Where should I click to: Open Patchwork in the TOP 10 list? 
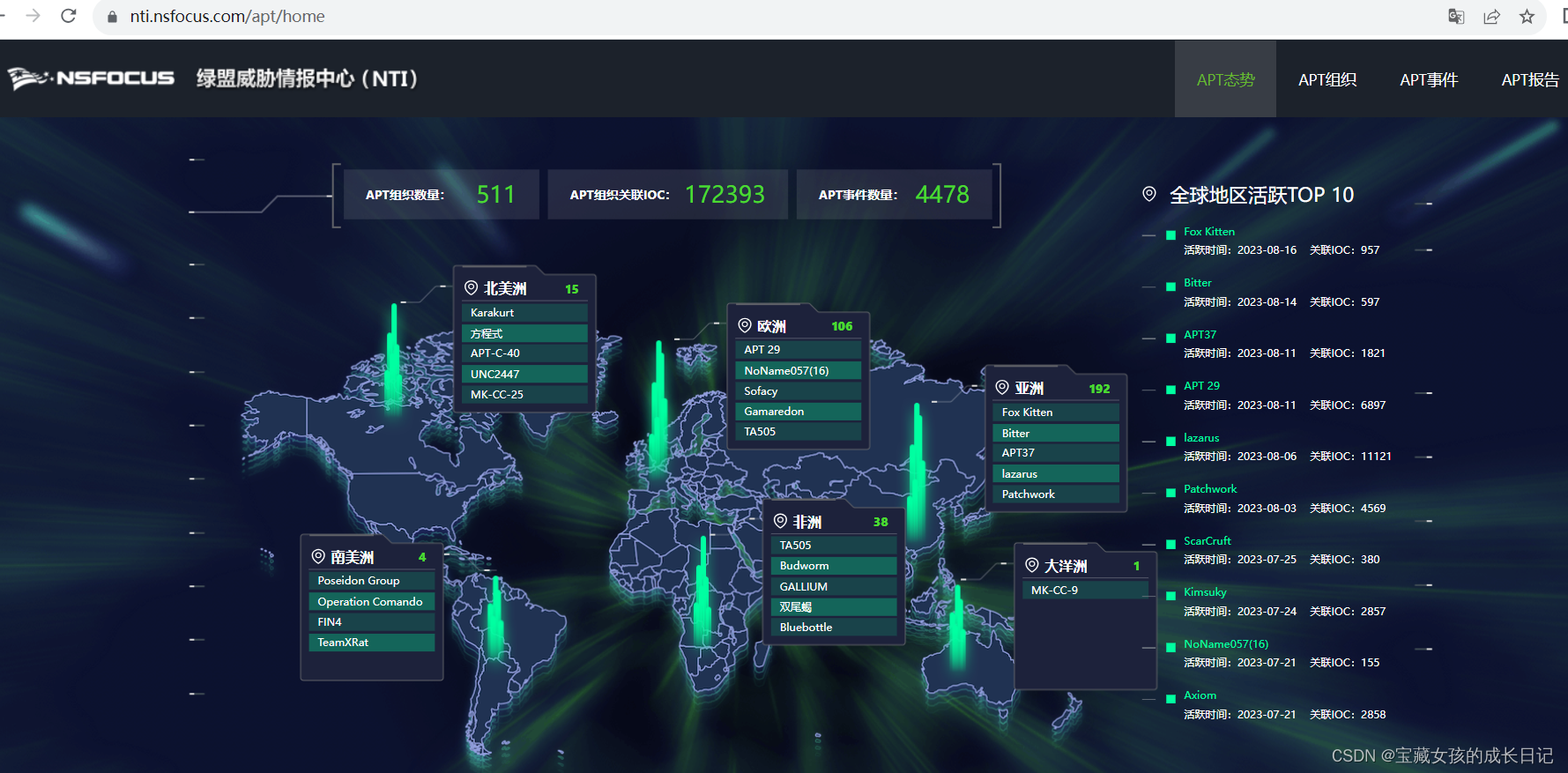[1210, 489]
